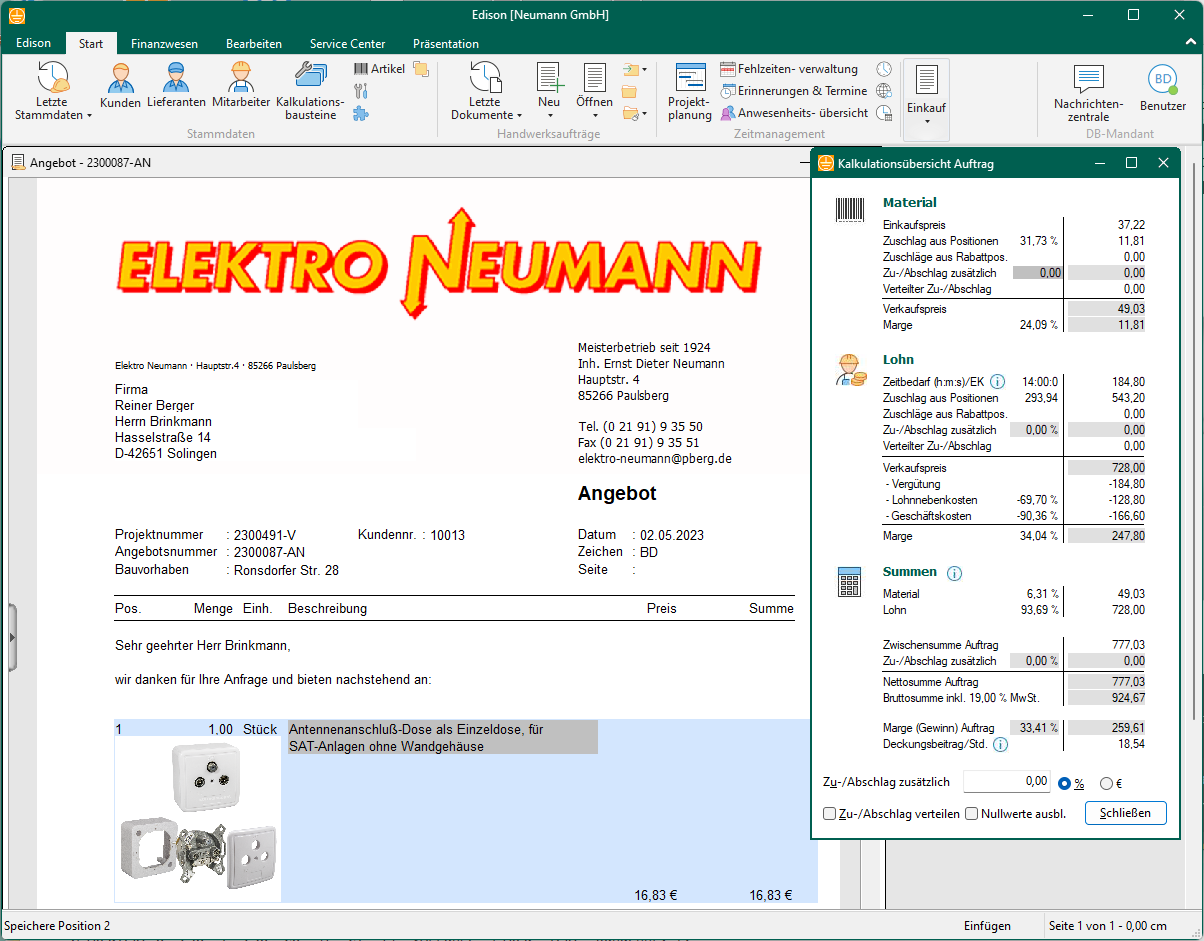Click the Zu-/Abschlag zusätzlich input field
Screen dimensions: 1204x941
(x=1006, y=782)
